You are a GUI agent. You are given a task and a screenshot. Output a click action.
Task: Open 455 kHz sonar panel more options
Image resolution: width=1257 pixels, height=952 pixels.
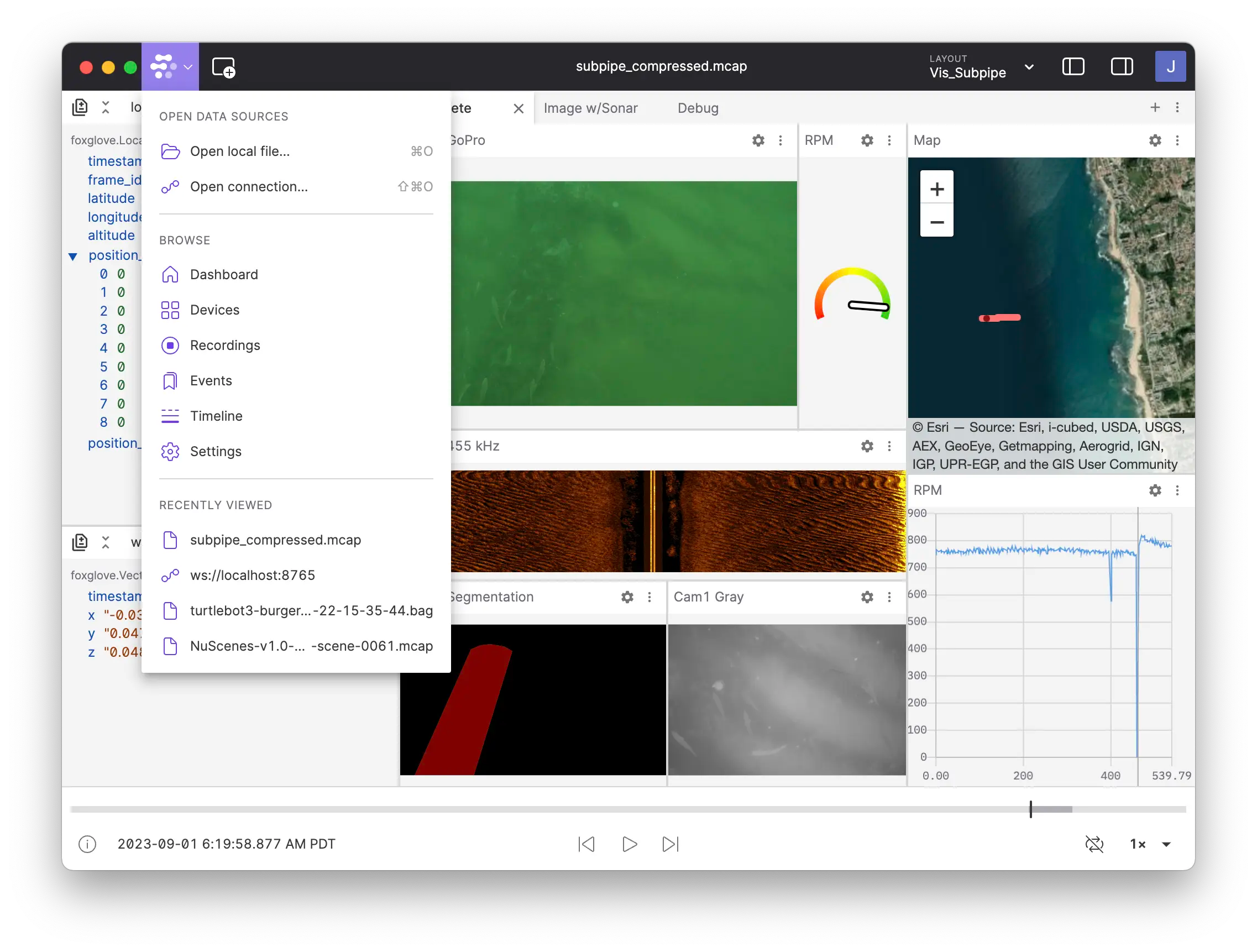pyautogui.click(x=889, y=446)
